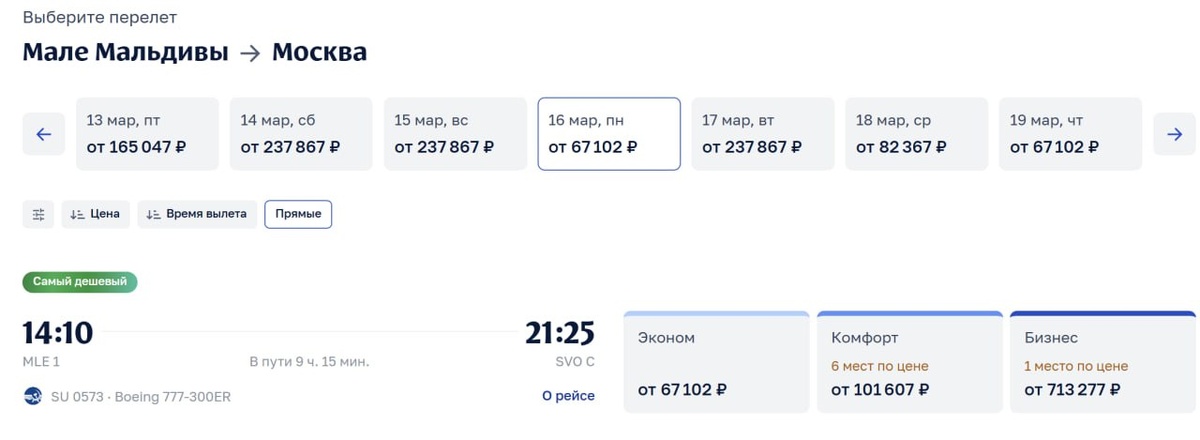Open the О рейсе flight details link

(x=568, y=396)
